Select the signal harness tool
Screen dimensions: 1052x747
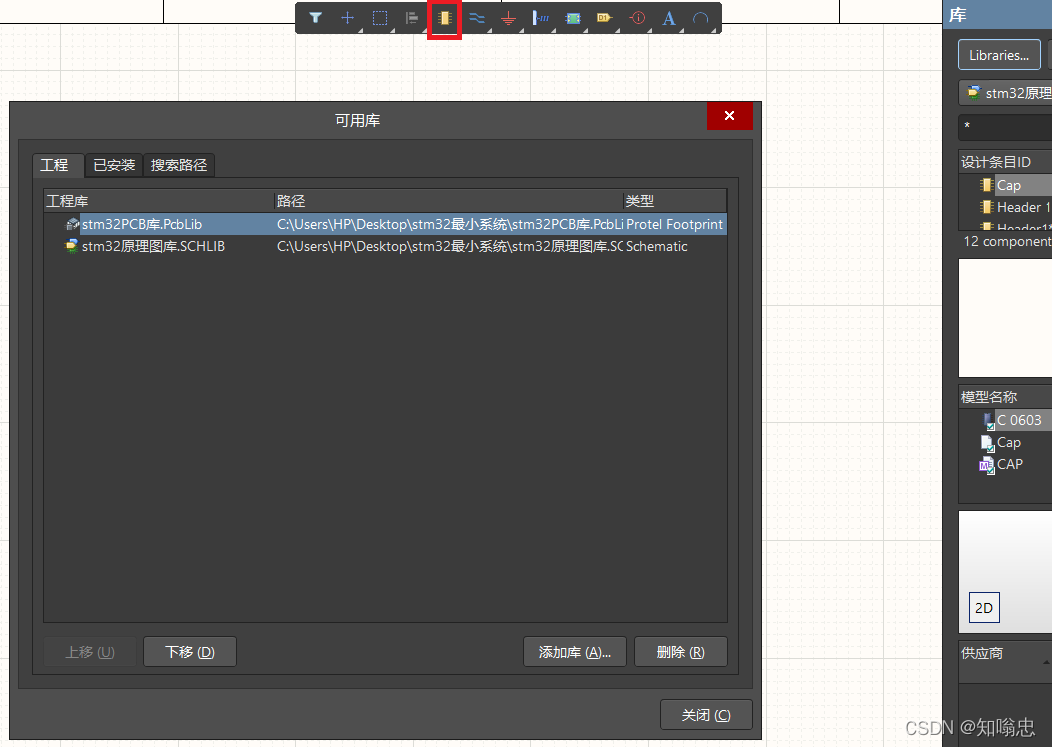[x=541, y=18]
